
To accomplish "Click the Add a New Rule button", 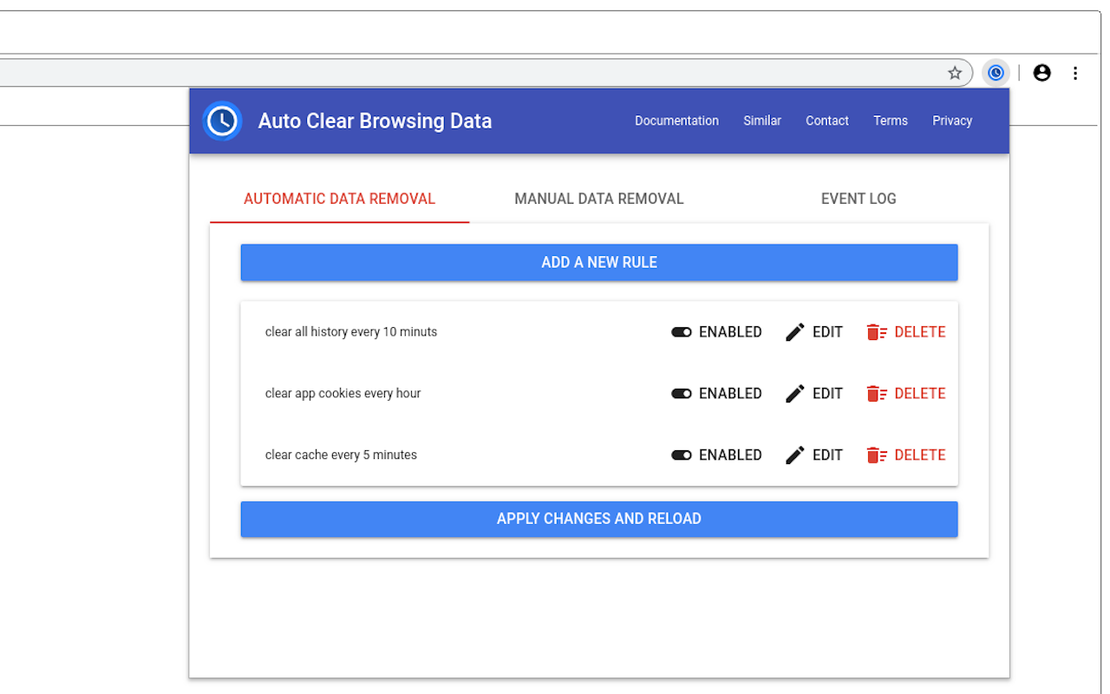I will 598,262.
